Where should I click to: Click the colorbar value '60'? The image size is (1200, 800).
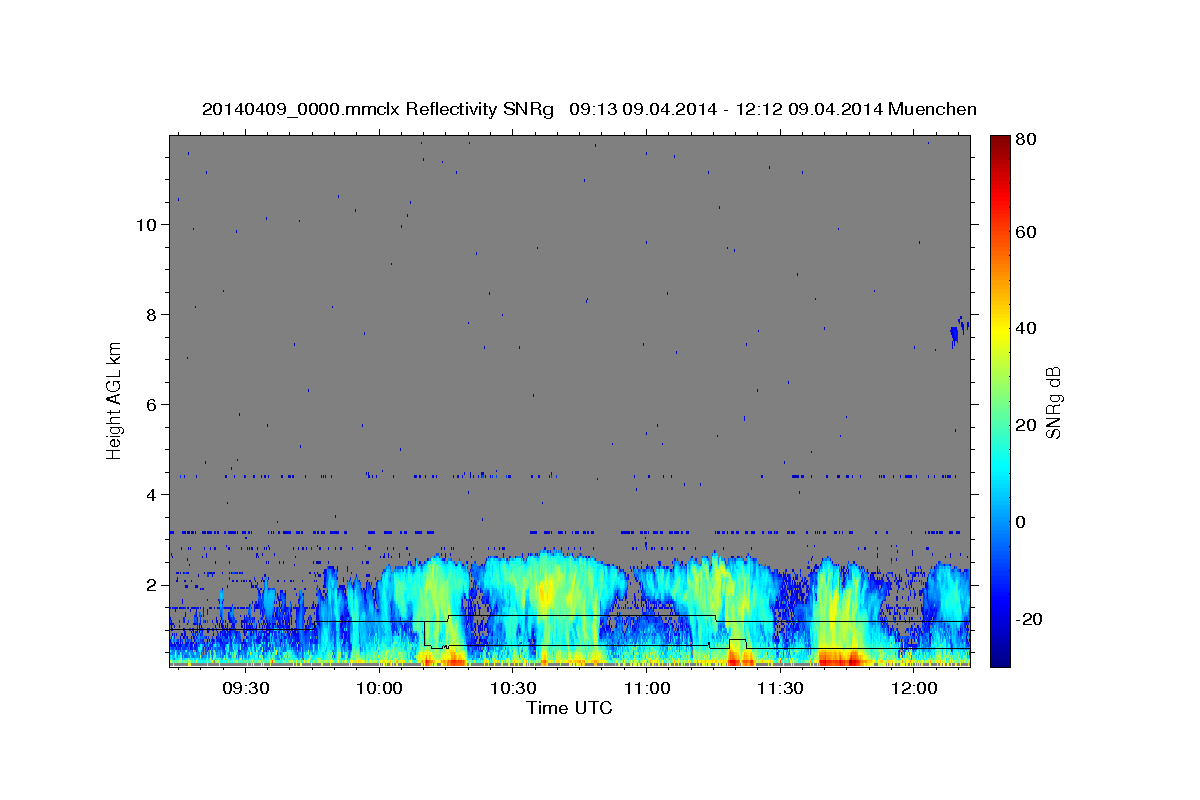click(1025, 232)
